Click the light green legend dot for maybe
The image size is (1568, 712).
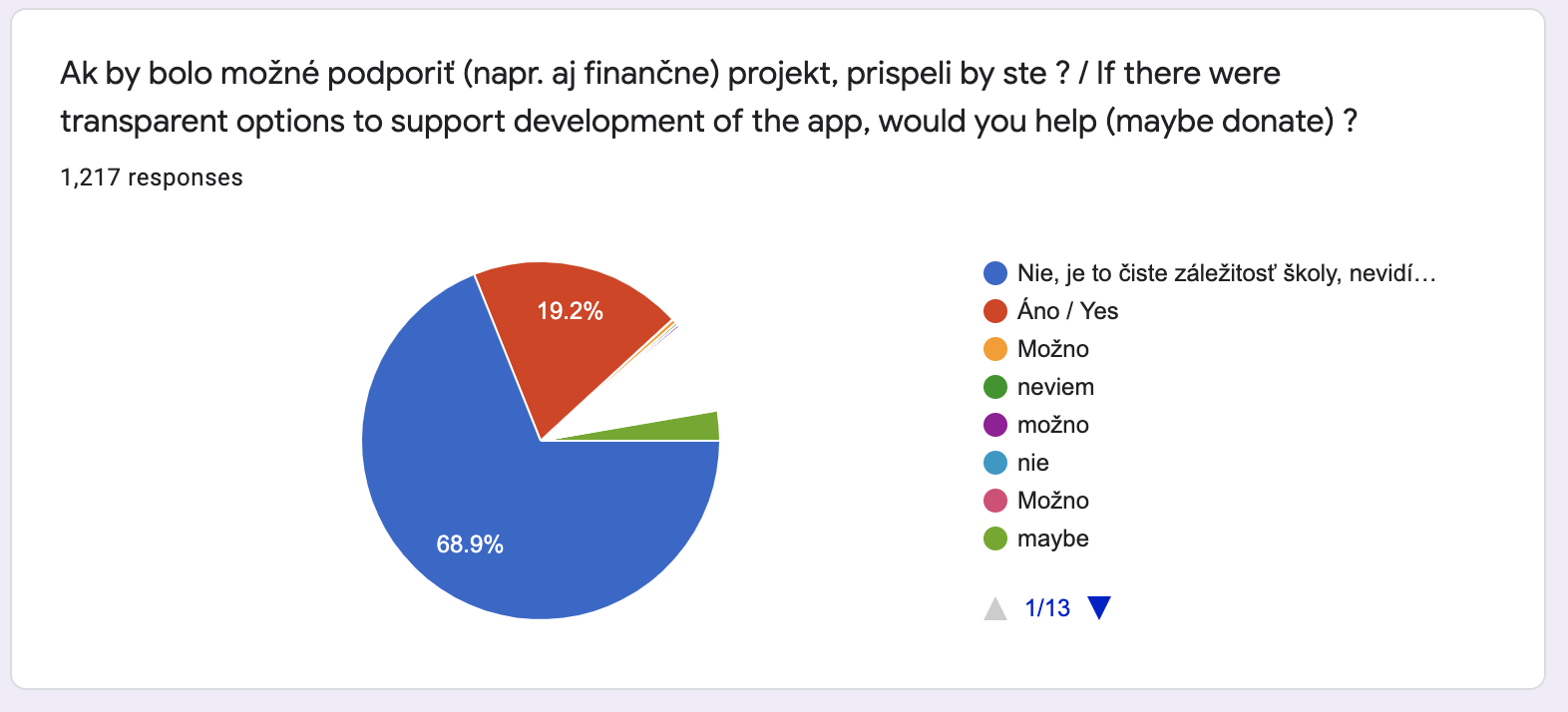click(x=995, y=538)
